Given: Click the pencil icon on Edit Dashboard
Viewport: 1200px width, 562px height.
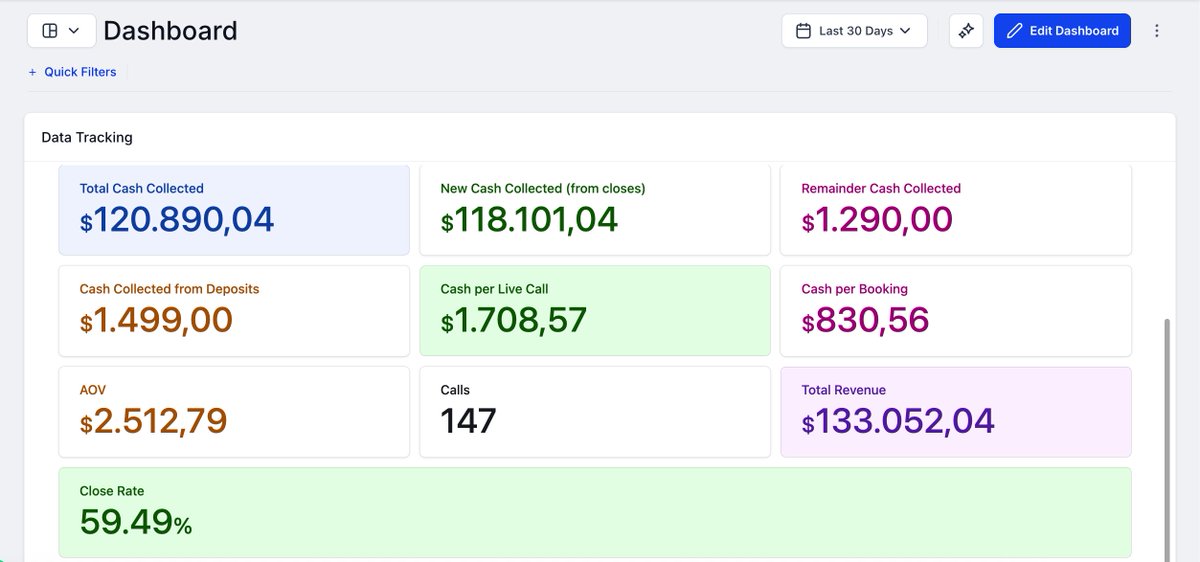Looking at the screenshot, I should 1014,31.
